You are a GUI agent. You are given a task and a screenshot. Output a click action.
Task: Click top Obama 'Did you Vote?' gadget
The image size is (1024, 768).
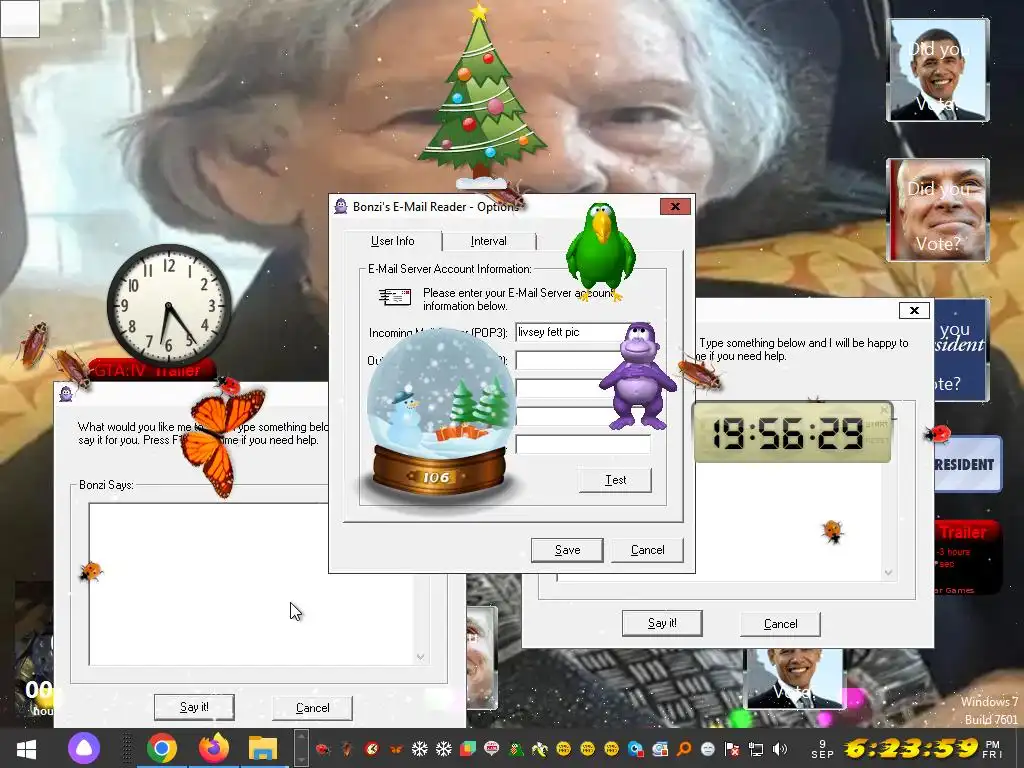938,70
